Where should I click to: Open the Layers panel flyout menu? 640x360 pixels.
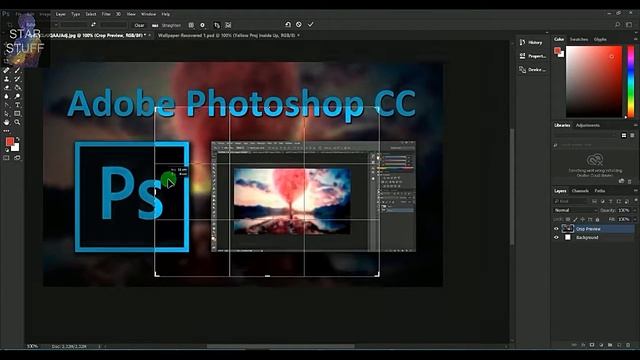point(636,191)
